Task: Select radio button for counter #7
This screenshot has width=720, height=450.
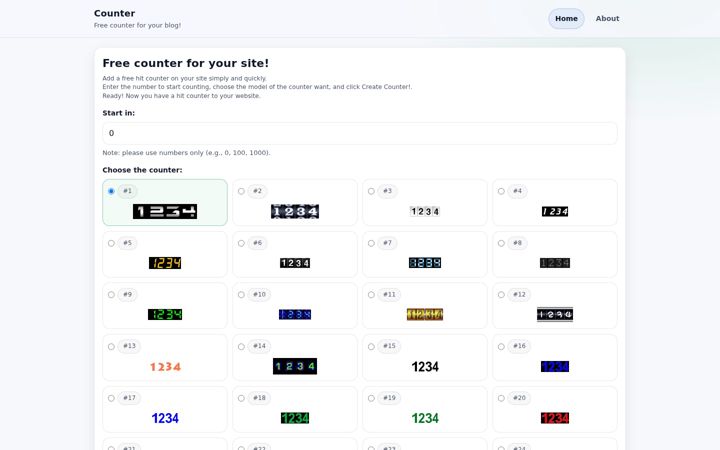Action: click(x=371, y=243)
